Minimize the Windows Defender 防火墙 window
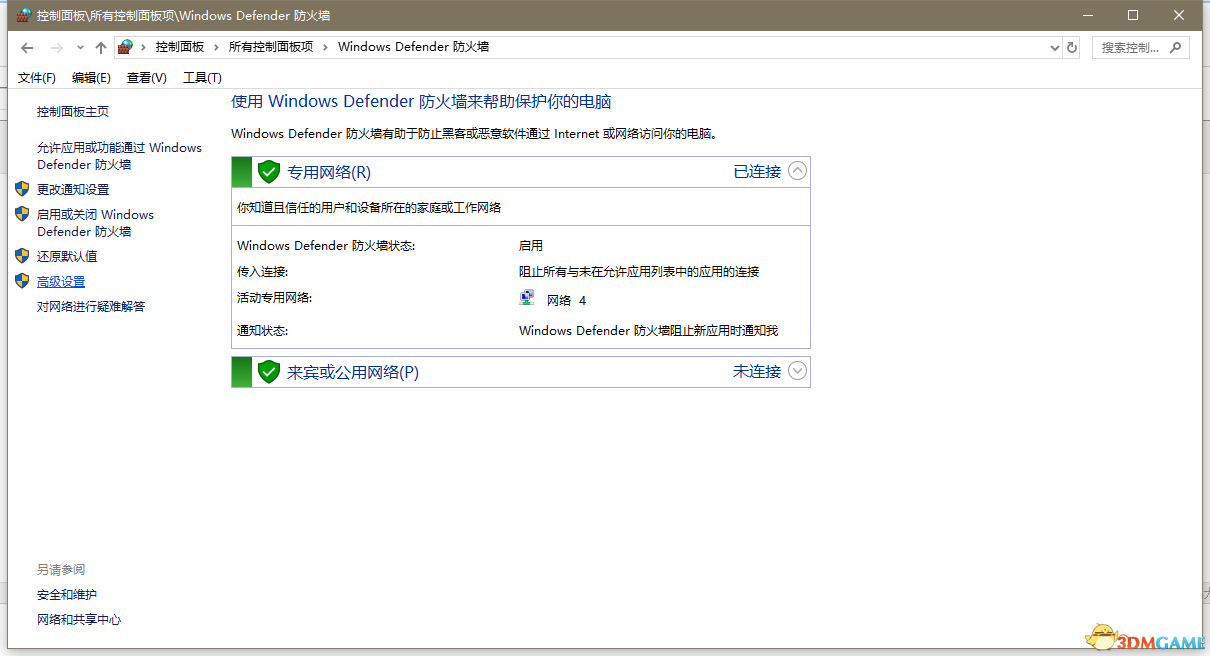 [x=1087, y=15]
